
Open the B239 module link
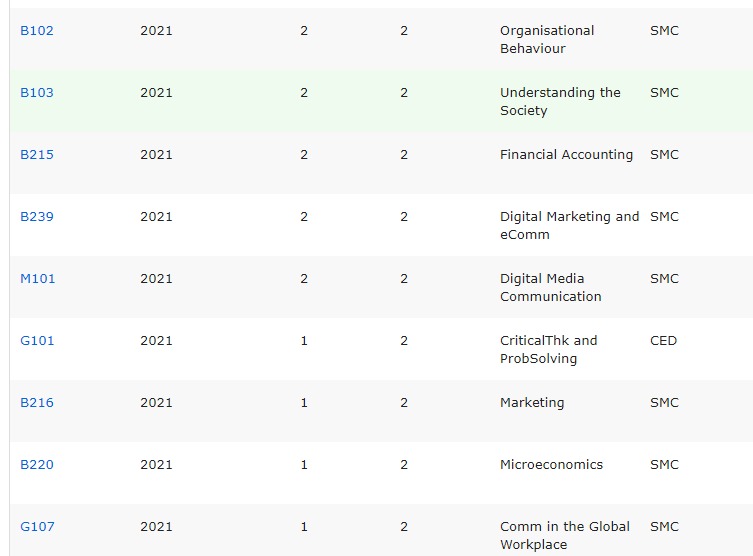click(37, 217)
